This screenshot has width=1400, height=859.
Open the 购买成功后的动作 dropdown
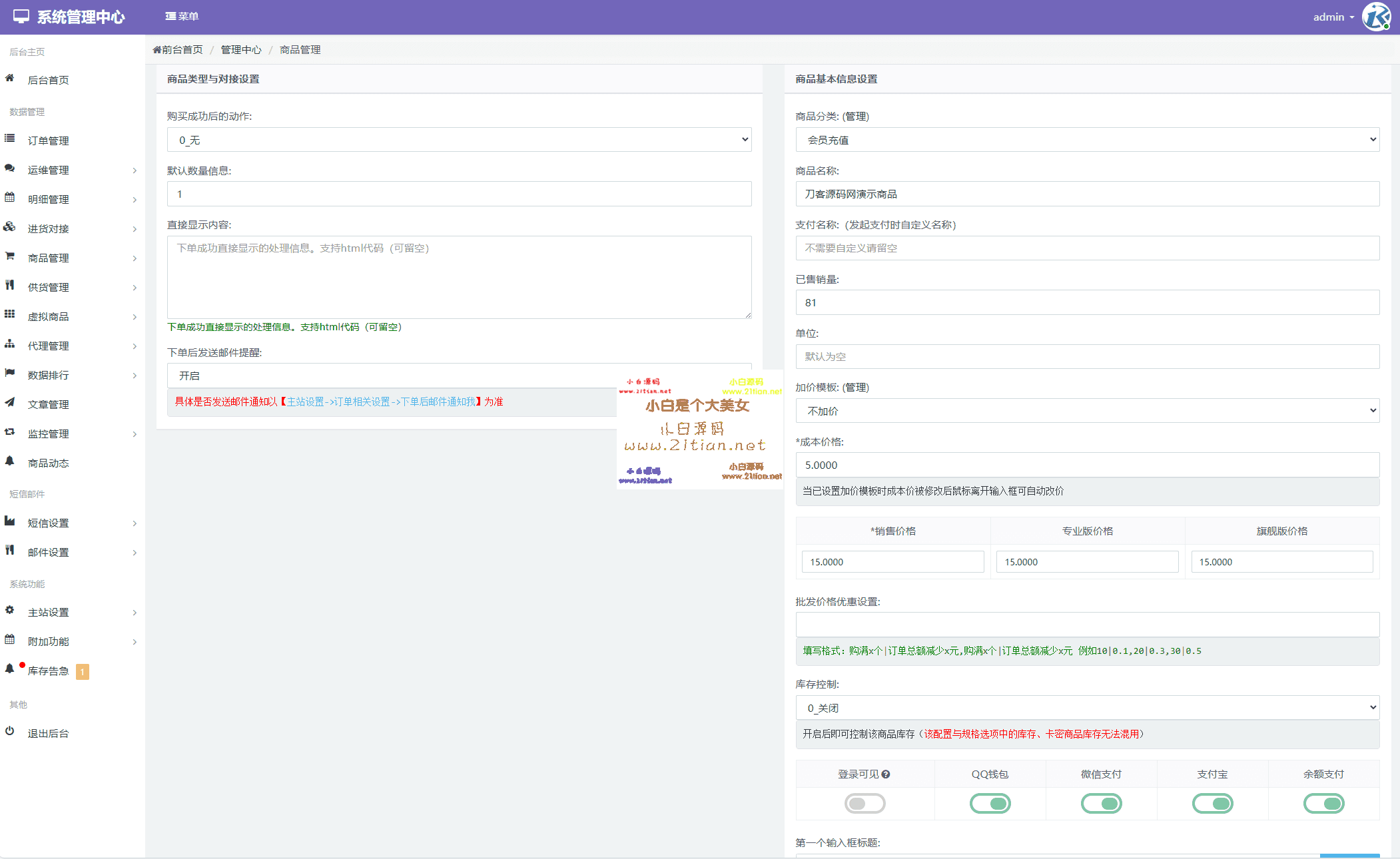[x=459, y=140]
